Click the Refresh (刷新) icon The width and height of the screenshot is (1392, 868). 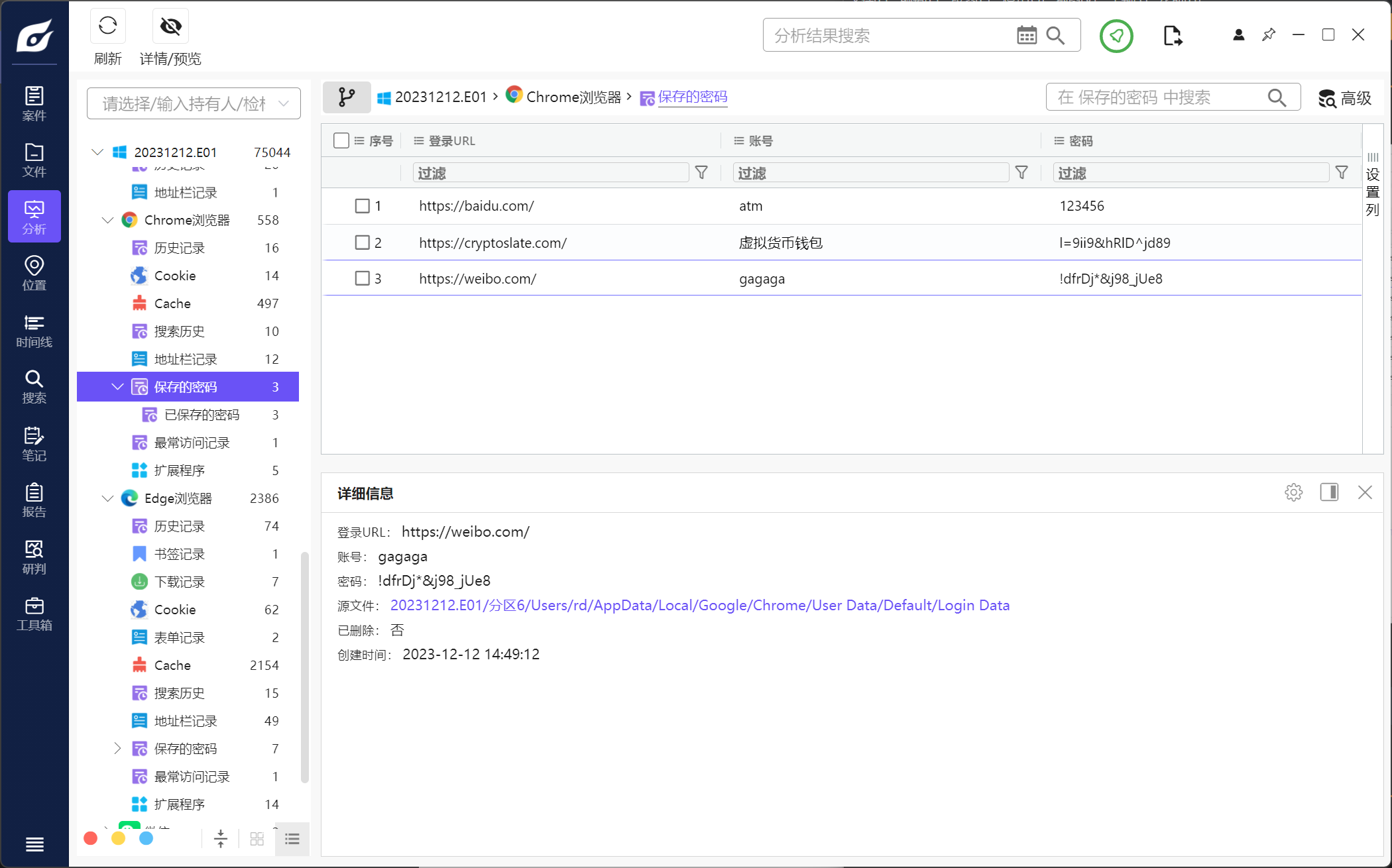[107, 27]
